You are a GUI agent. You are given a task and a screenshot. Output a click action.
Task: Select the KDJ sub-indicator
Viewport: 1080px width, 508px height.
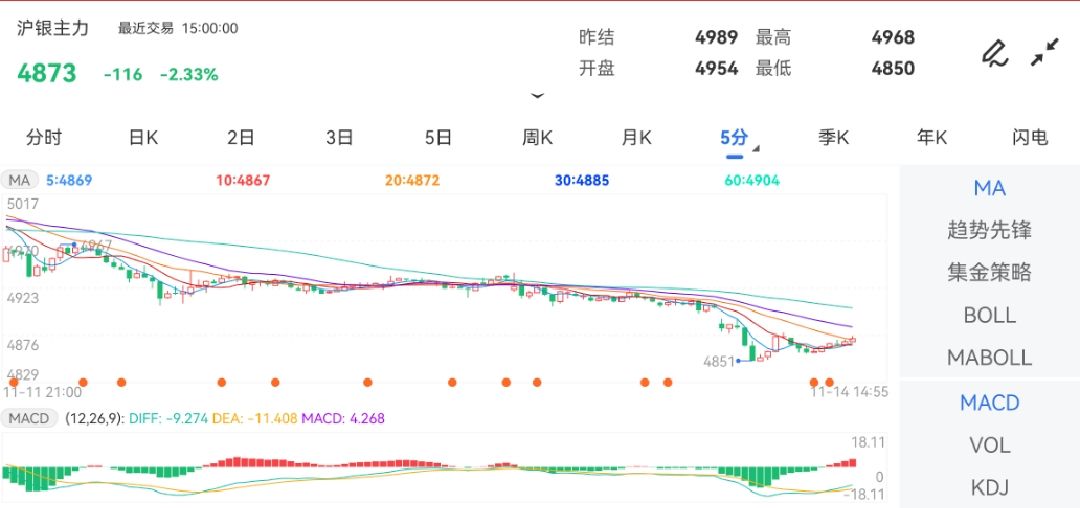[990, 488]
